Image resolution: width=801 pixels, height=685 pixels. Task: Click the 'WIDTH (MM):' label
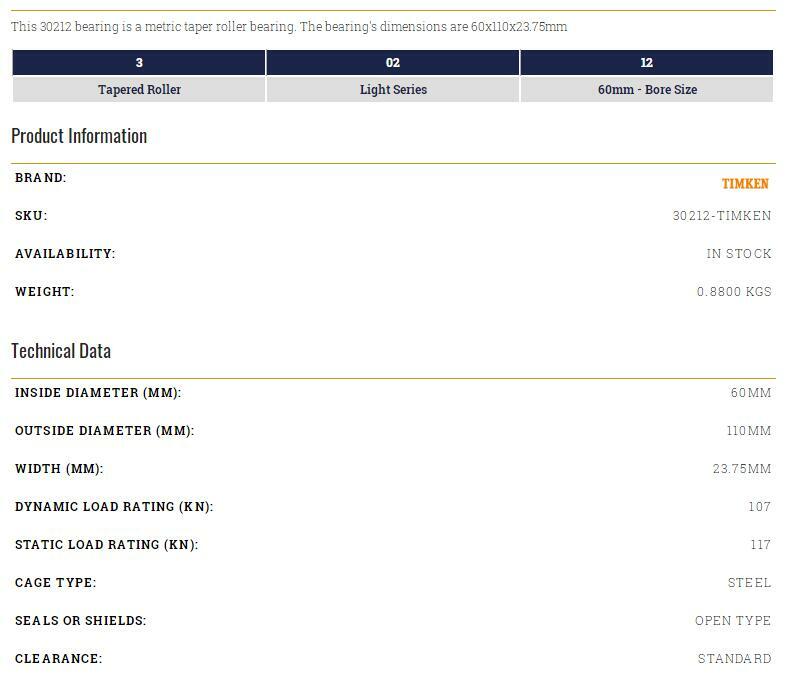(x=59, y=468)
